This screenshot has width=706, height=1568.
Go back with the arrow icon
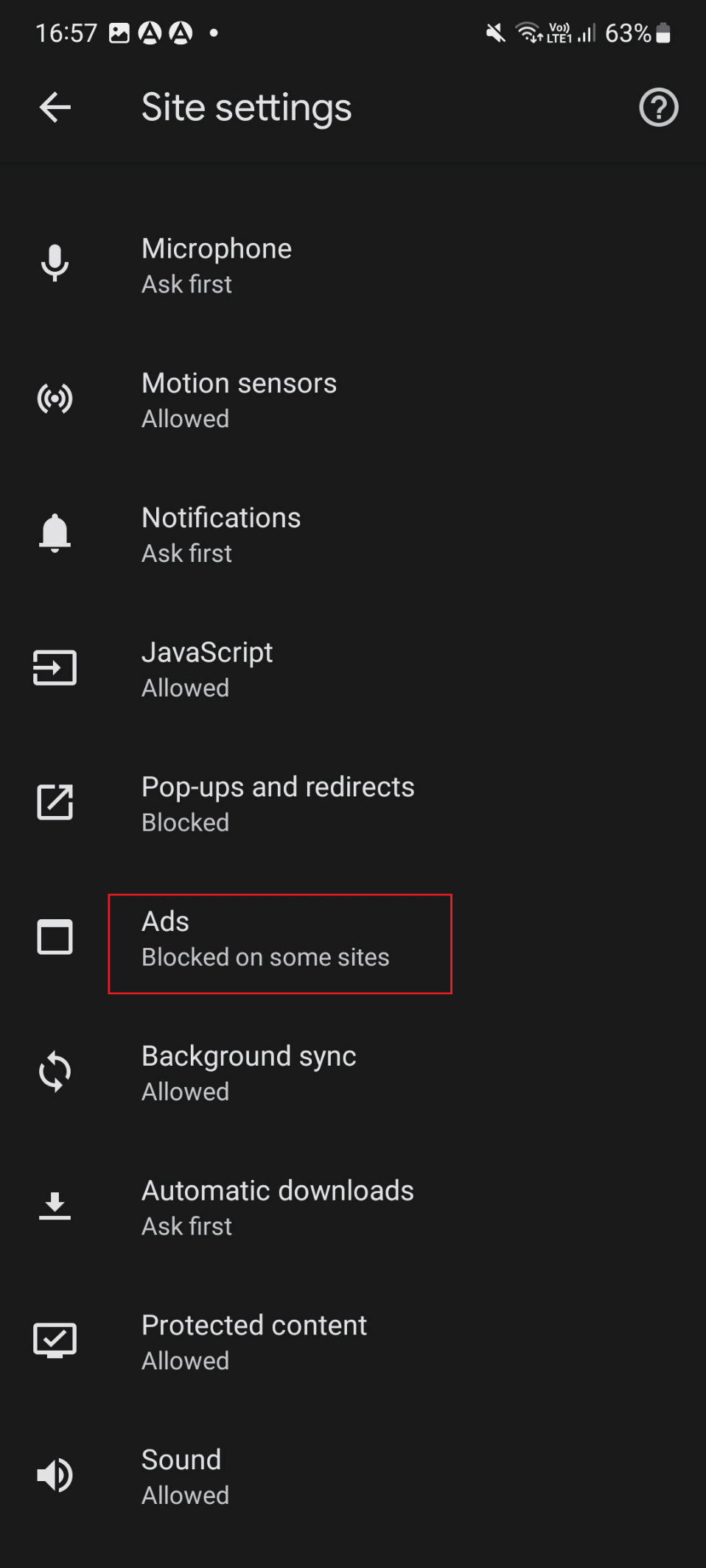pos(55,108)
